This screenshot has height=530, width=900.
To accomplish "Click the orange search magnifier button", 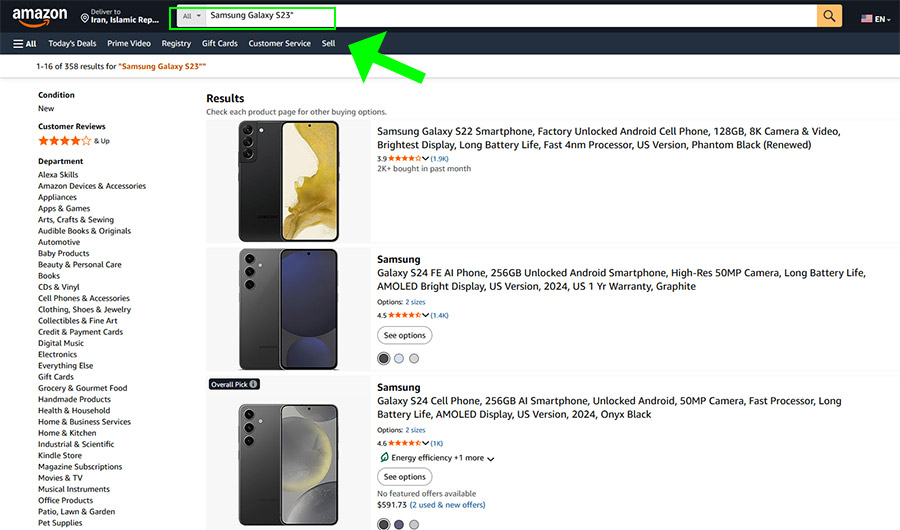I will 829,17.
